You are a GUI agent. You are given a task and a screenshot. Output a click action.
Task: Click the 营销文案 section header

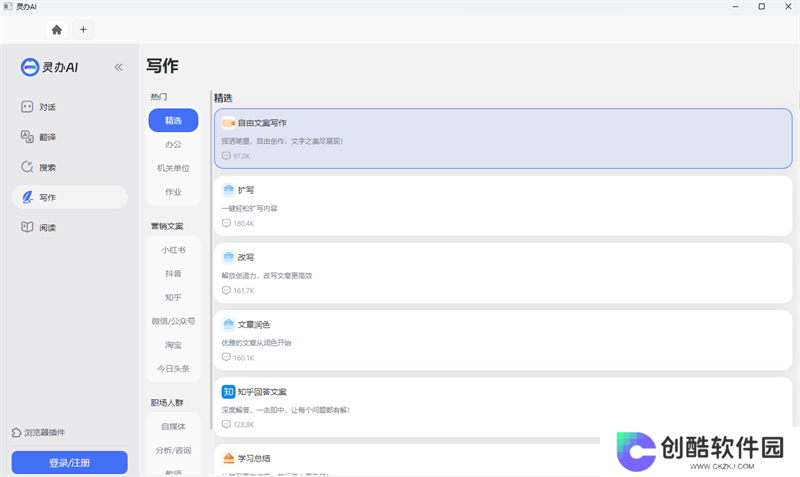point(167,226)
